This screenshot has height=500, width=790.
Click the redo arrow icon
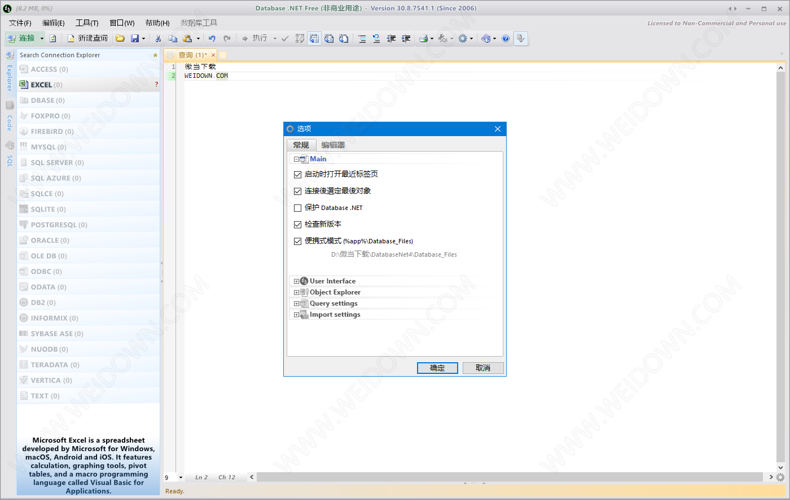coord(227,38)
